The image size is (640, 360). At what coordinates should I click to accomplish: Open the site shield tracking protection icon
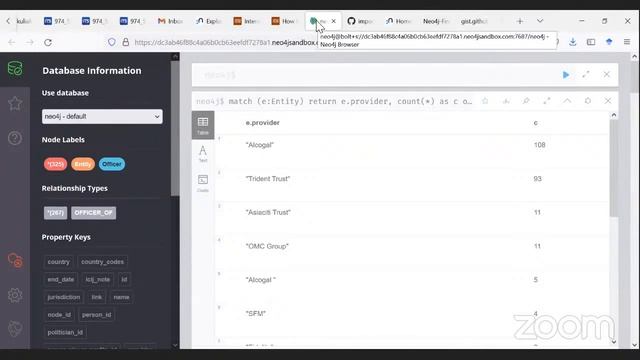pyautogui.click(x=112, y=42)
